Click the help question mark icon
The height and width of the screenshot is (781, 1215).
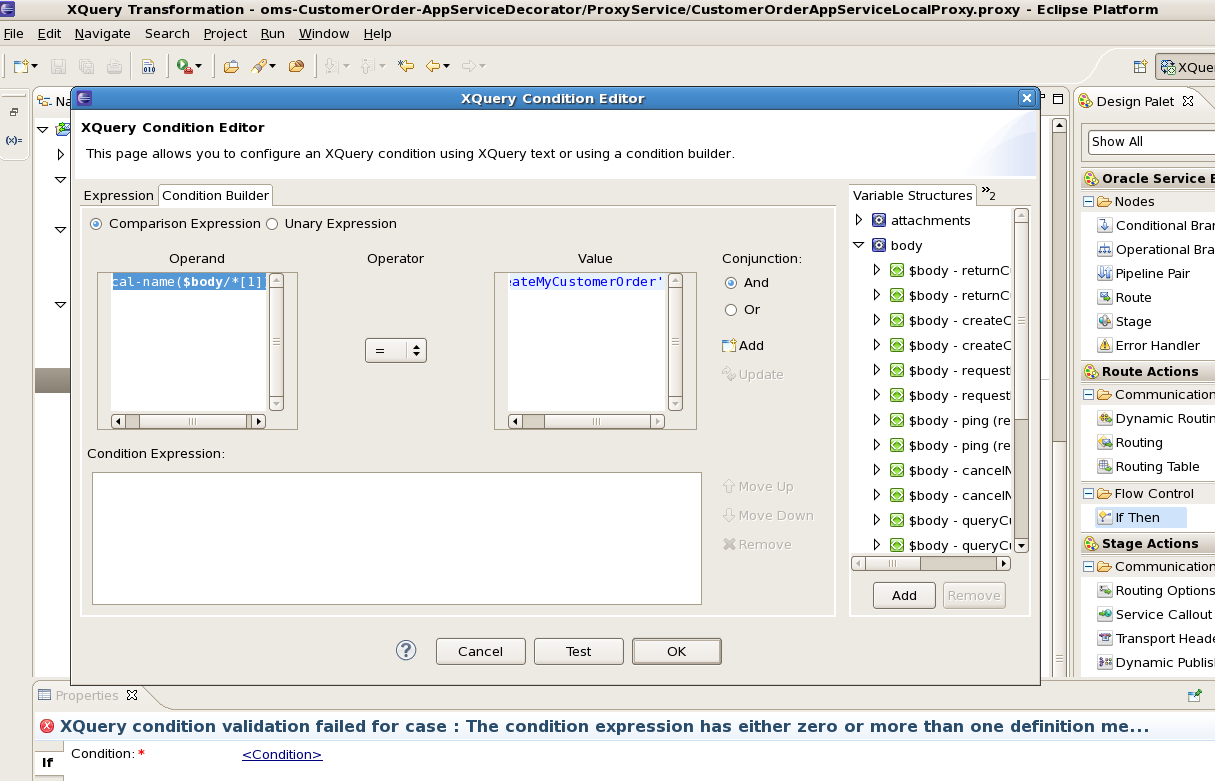click(x=406, y=651)
